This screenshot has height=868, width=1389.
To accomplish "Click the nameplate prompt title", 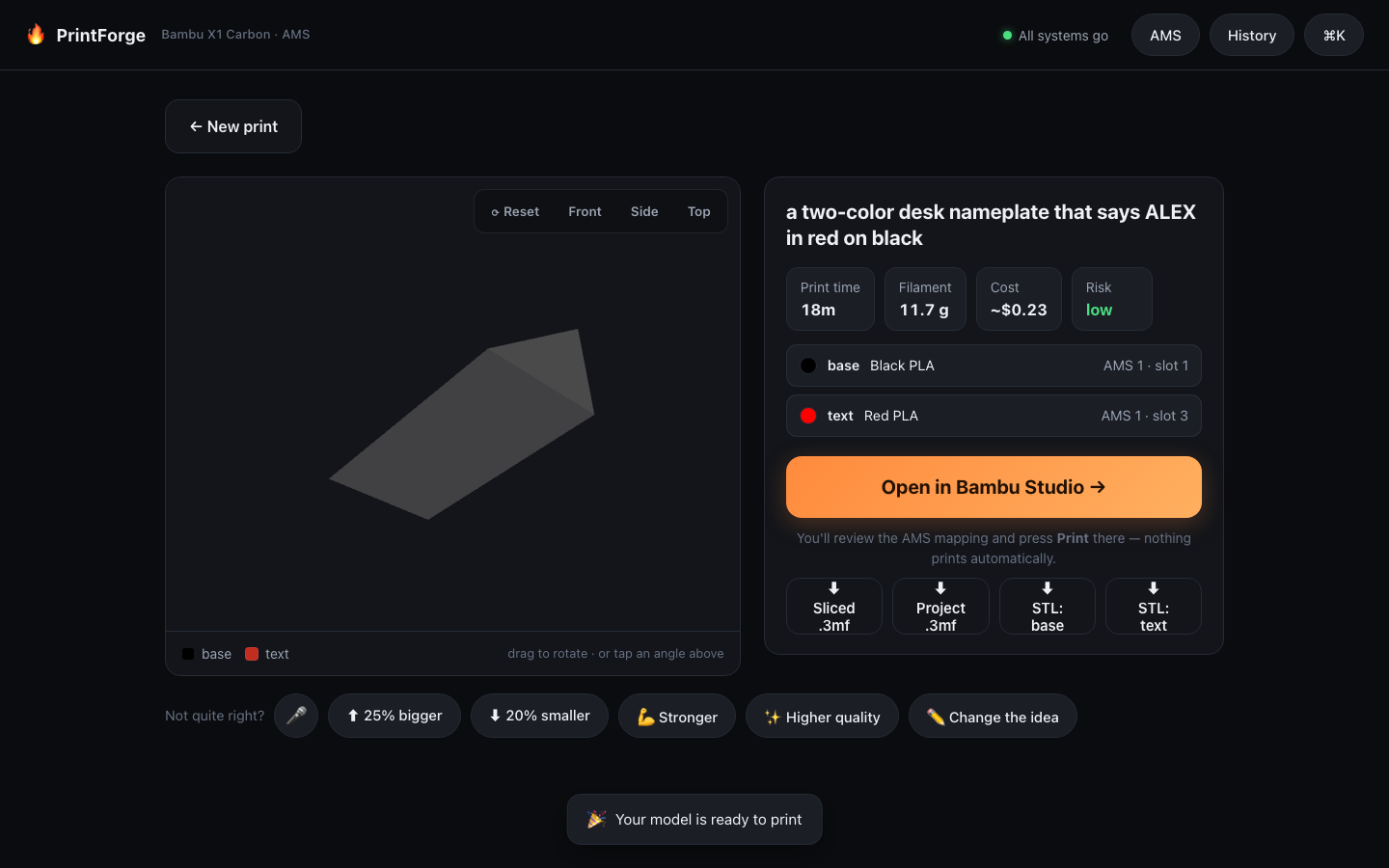I will (992, 225).
